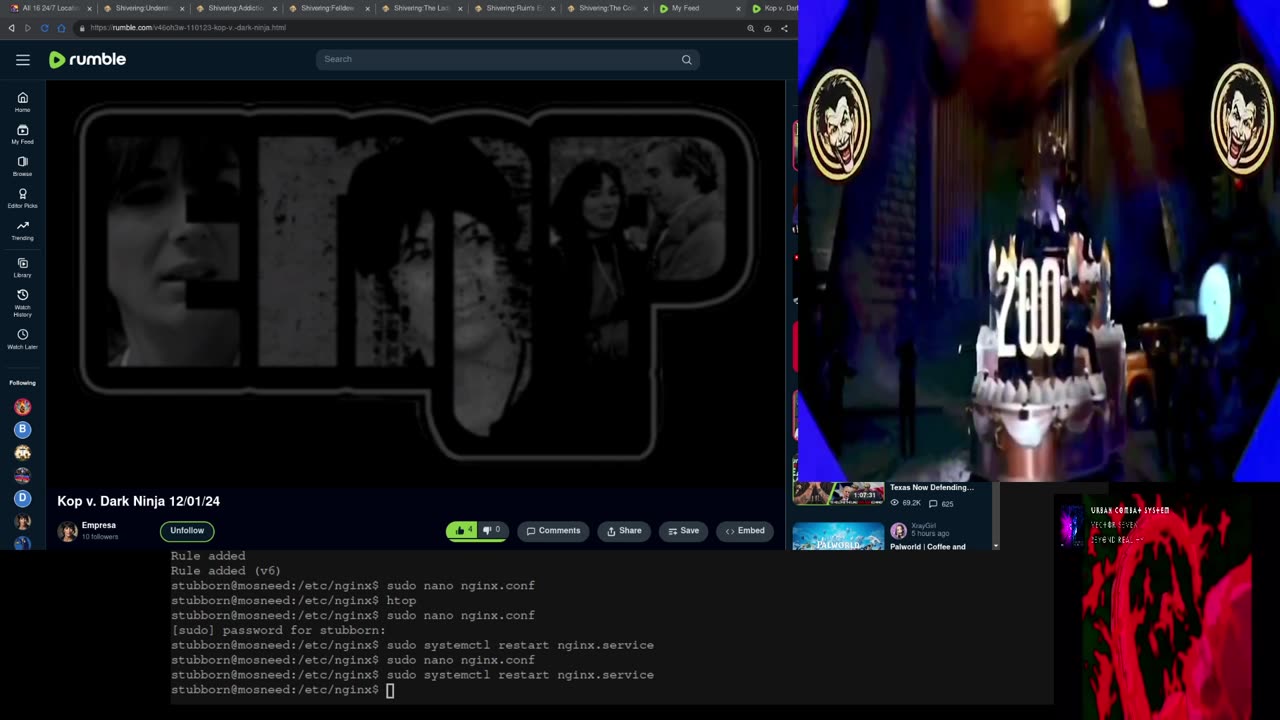Click the browser share icon
The height and width of the screenshot is (720, 1280).
pyautogui.click(x=784, y=28)
